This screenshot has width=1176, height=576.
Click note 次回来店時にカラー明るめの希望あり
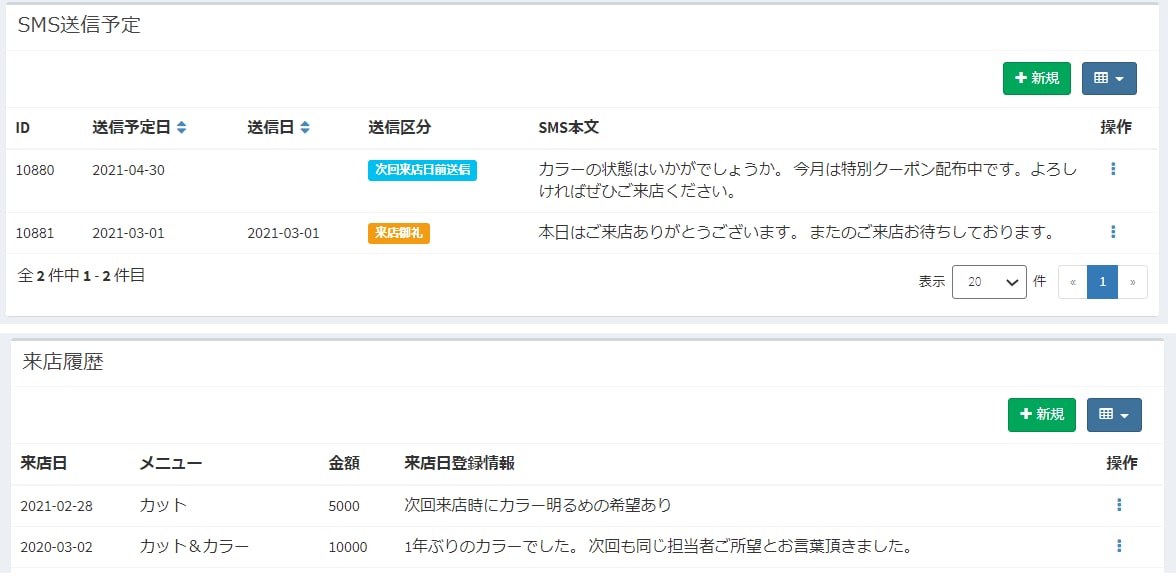tap(538, 506)
